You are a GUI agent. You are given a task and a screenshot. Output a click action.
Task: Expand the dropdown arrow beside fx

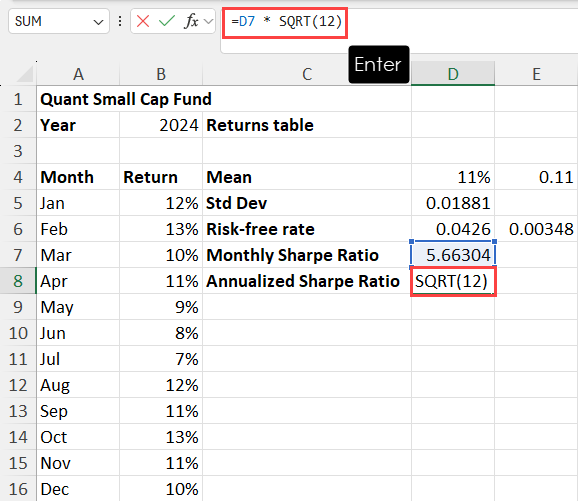pos(208,22)
